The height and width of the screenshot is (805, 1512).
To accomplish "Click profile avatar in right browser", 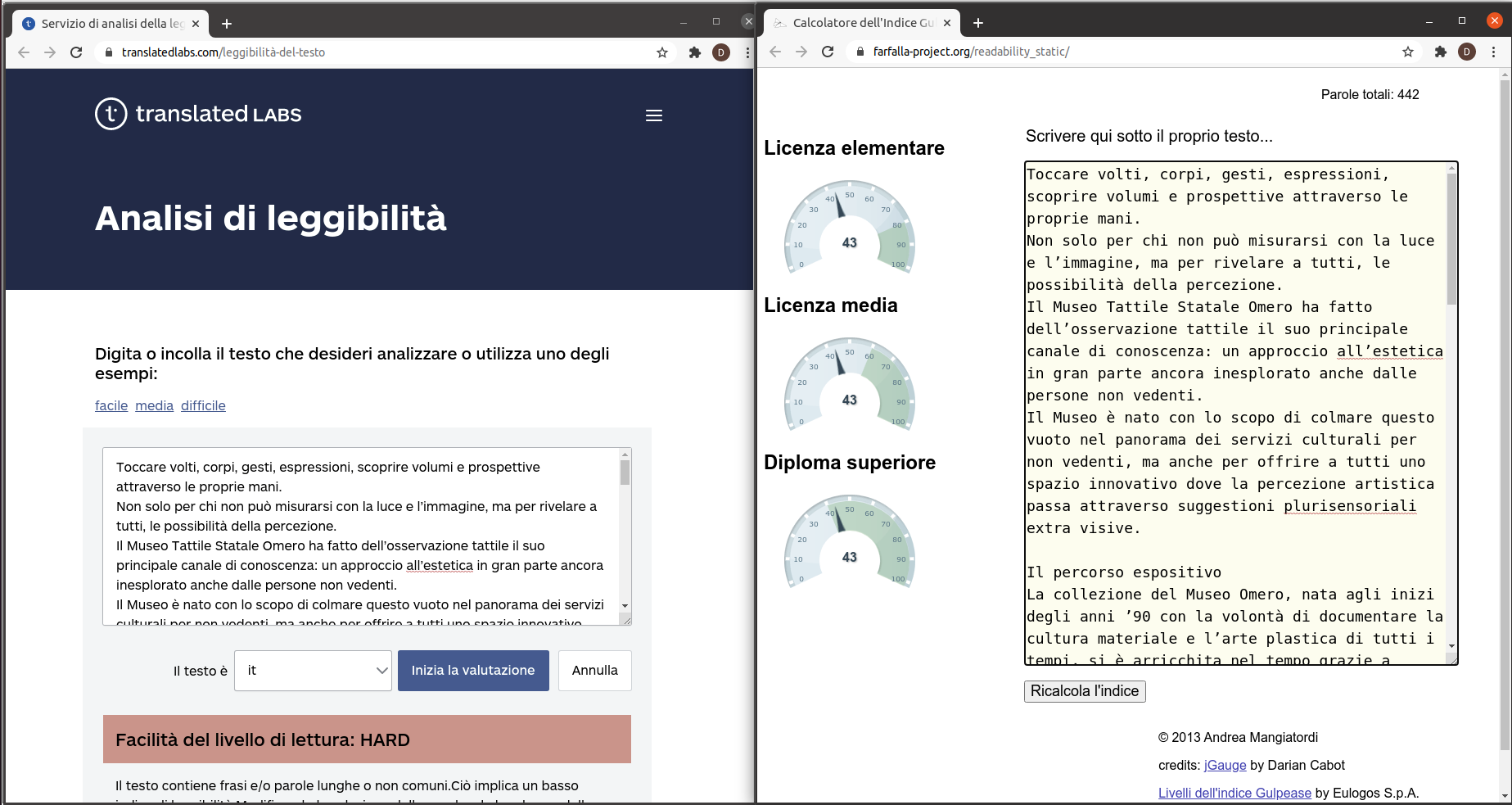I will pyautogui.click(x=1467, y=52).
